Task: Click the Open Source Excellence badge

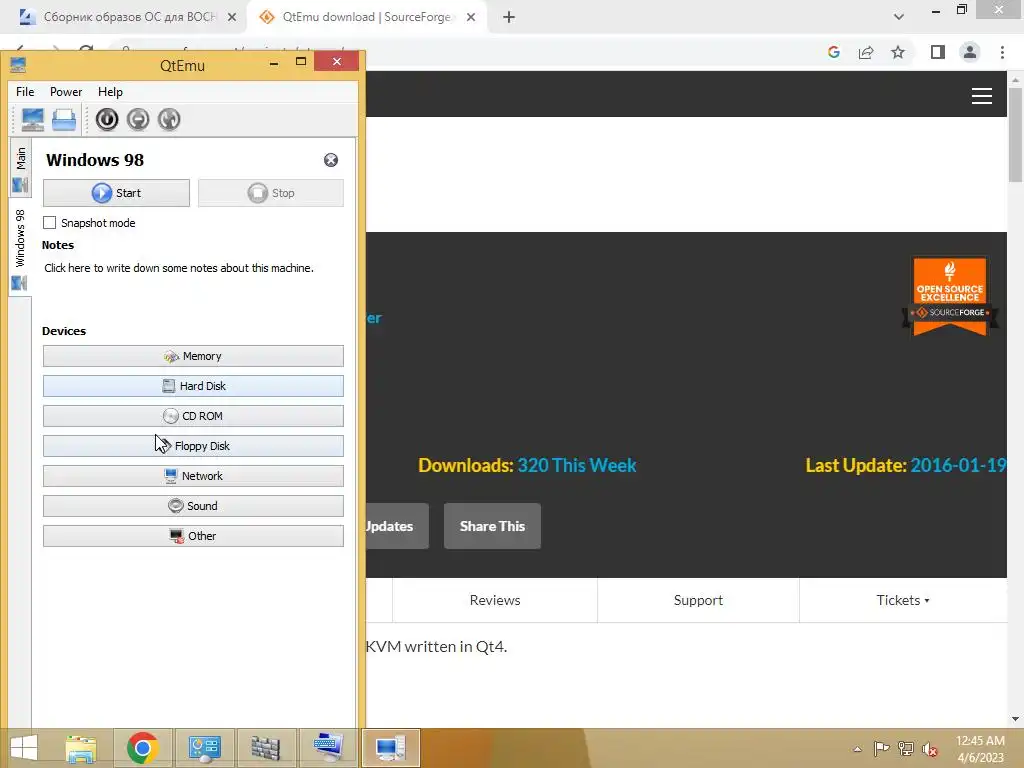Action: tap(950, 296)
